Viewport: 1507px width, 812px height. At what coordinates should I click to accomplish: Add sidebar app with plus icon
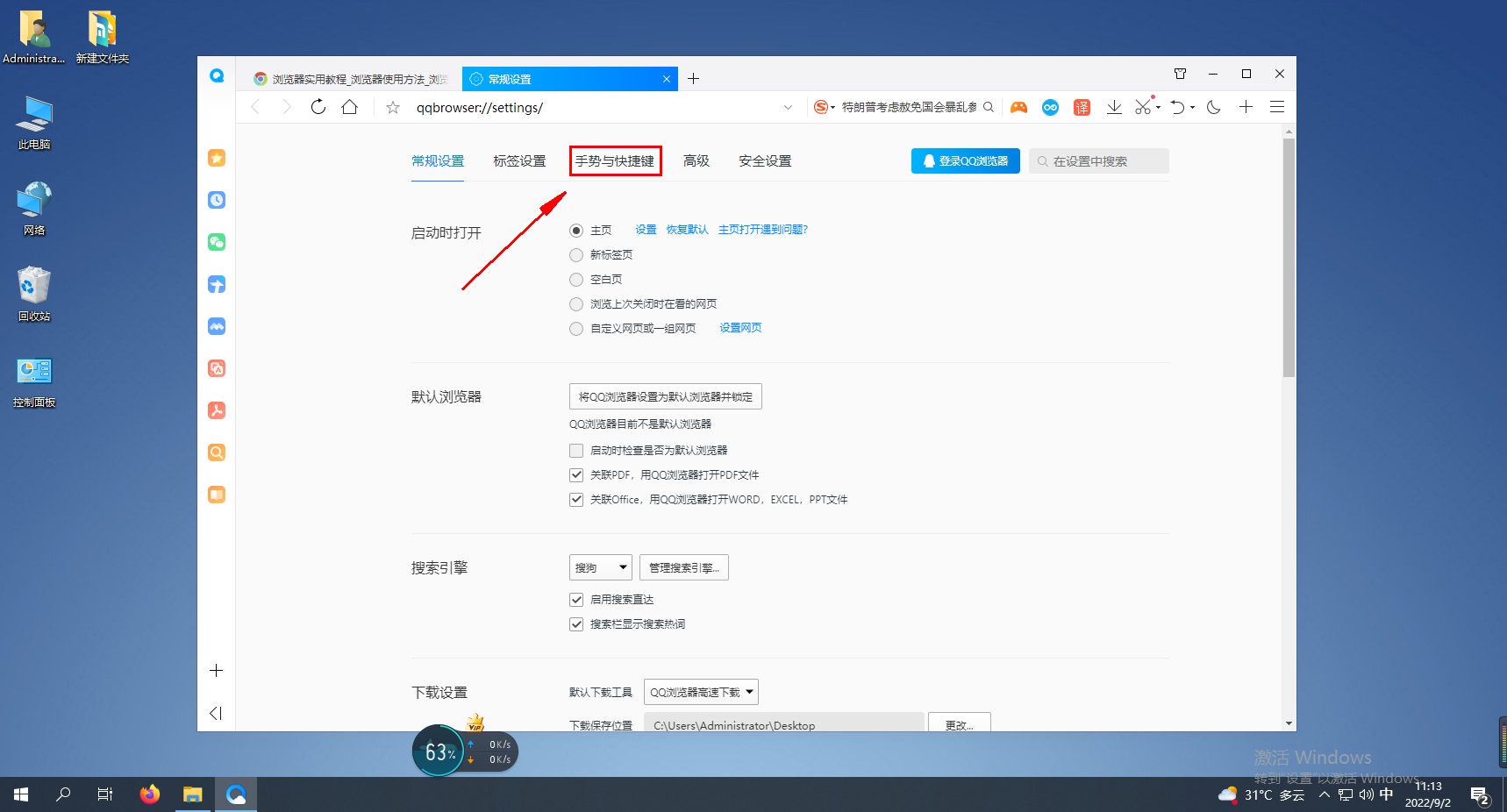coord(217,671)
